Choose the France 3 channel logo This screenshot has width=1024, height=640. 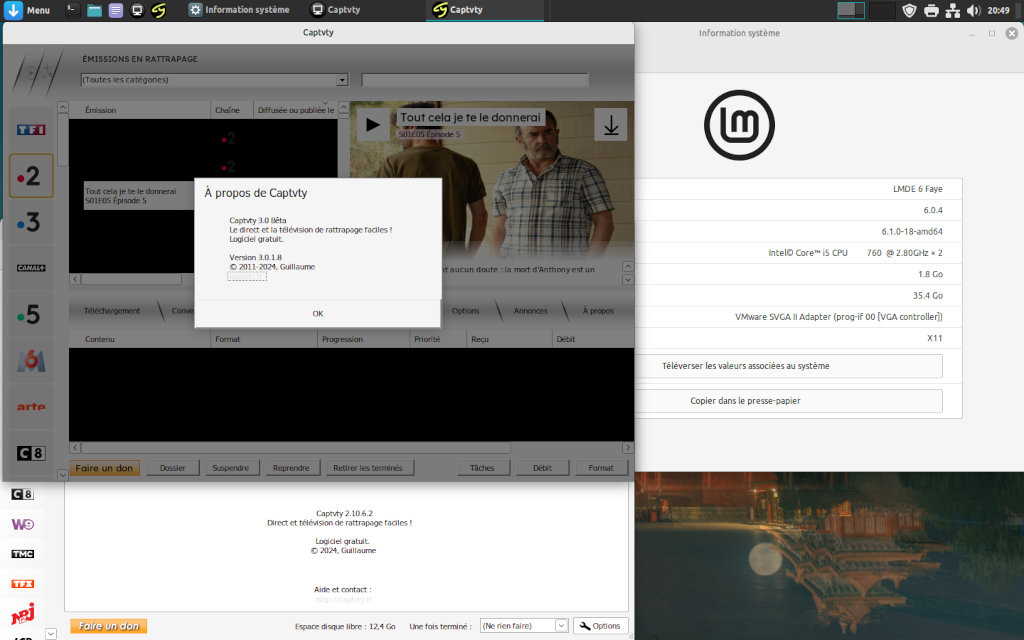(x=31, y=222)
